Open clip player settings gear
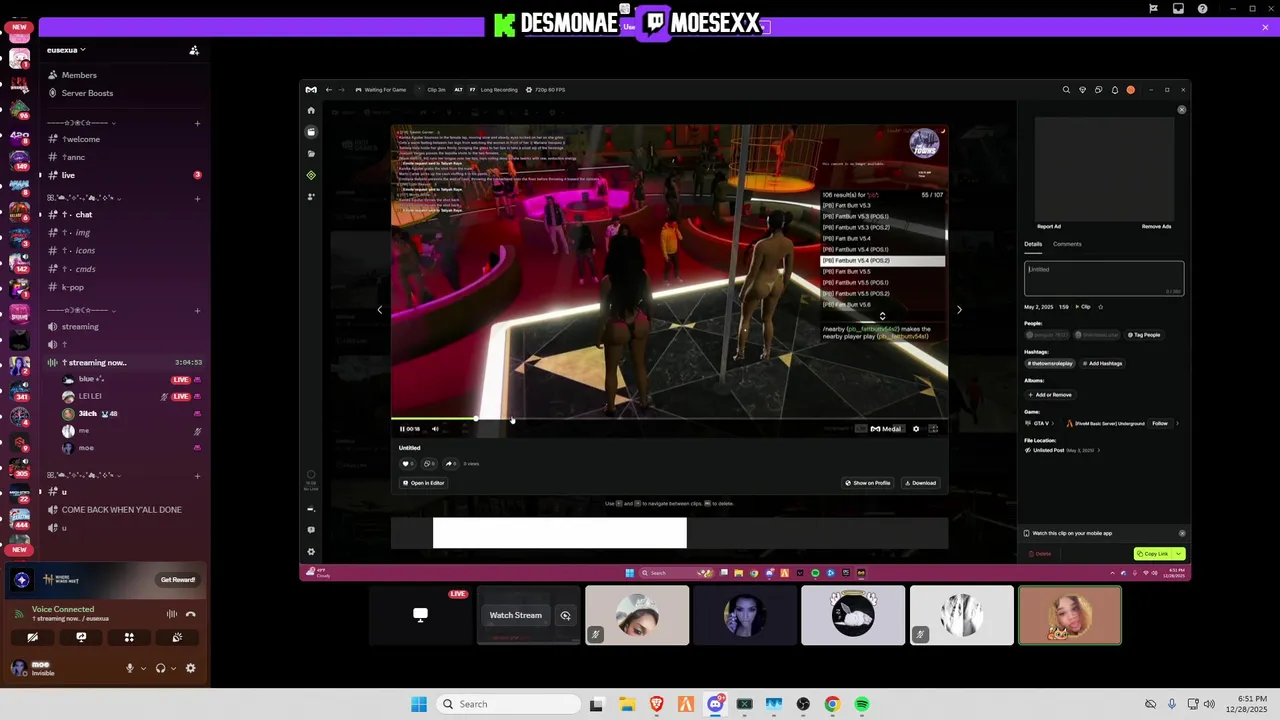The image size is (1280, 720). (x=916, y=429)
